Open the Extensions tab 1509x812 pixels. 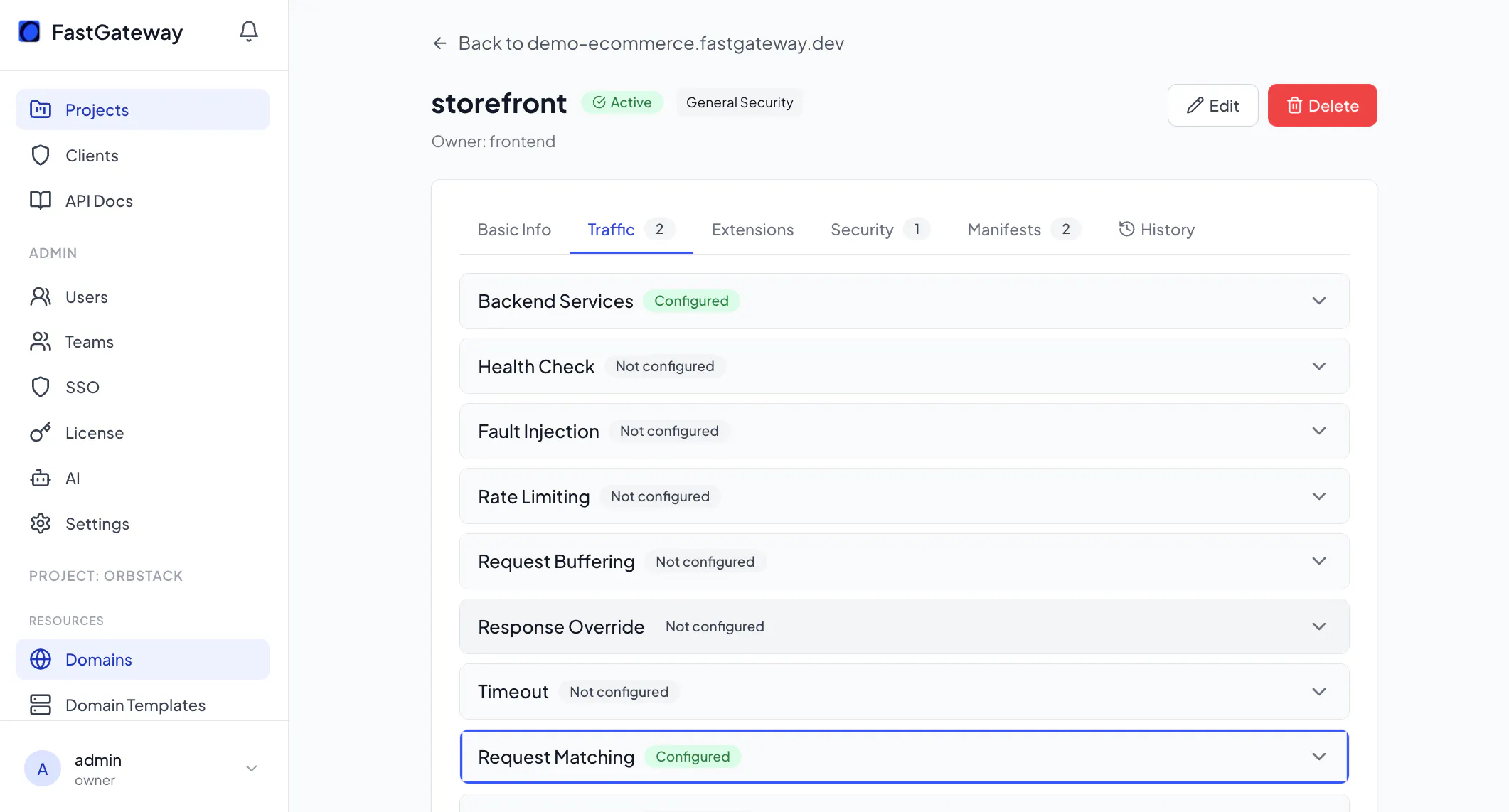pyautogui.click(x=752, y=230)
